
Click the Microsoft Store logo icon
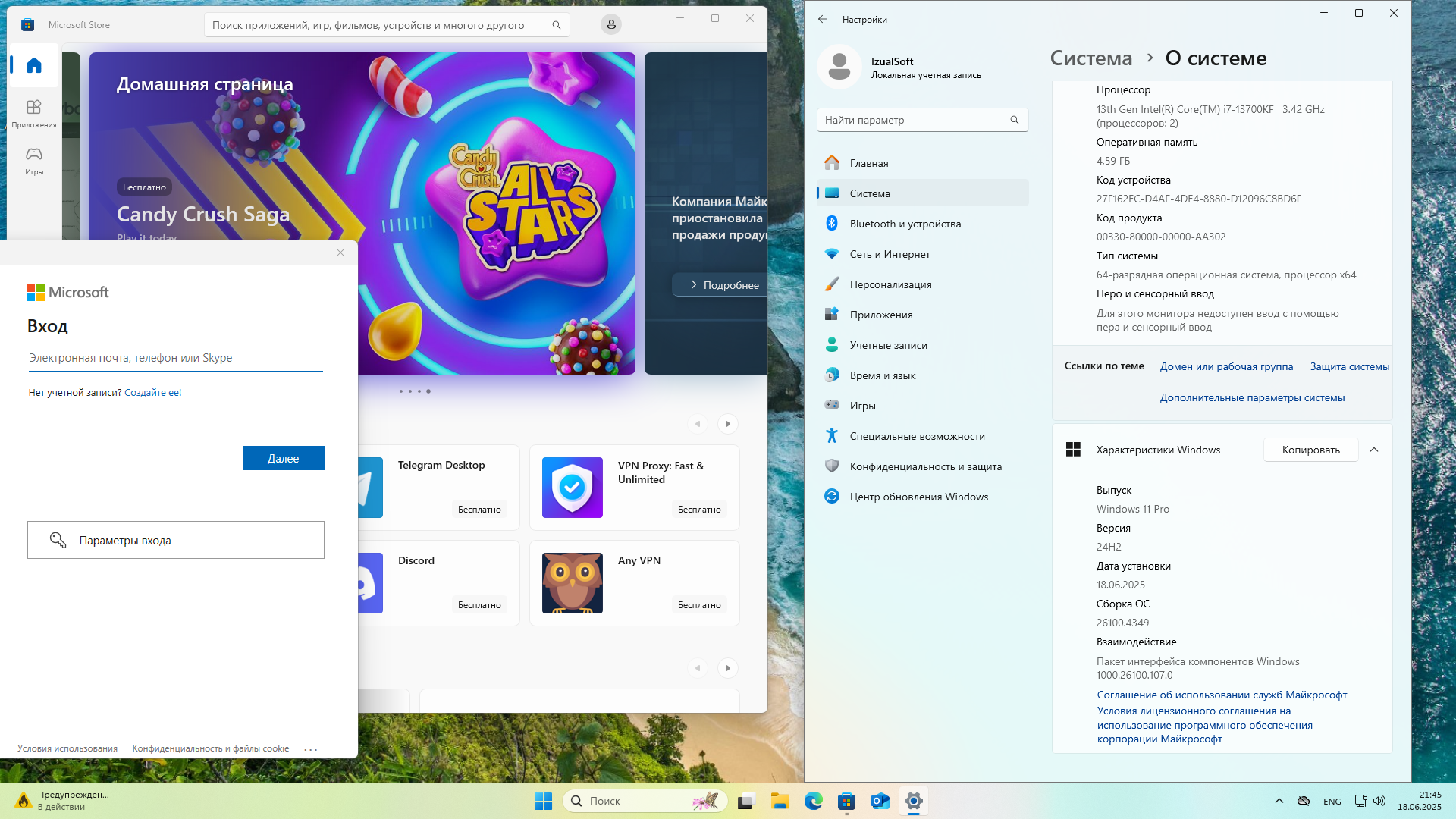(x=28, y=25)
